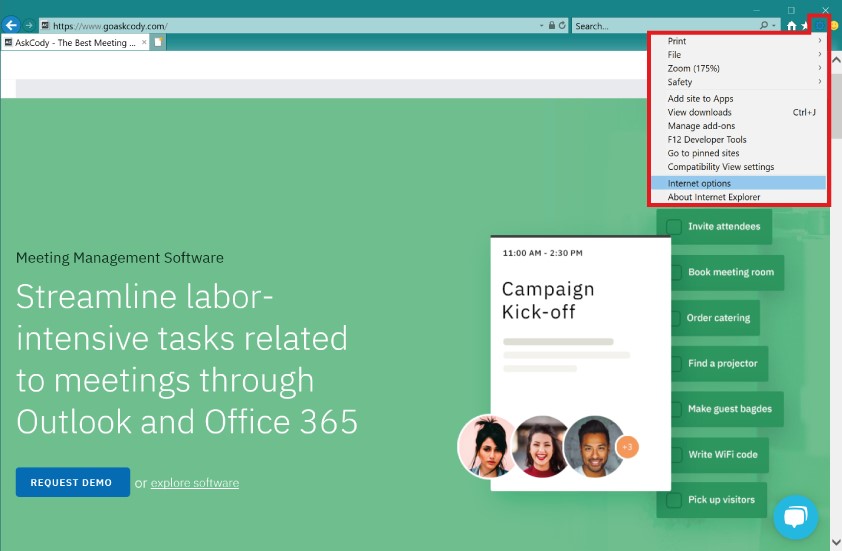Open the address bar autocomplete dropdown arrow
Image resolution: width=842 pixels, height=551 pixels.
click(x=541, y=25)
